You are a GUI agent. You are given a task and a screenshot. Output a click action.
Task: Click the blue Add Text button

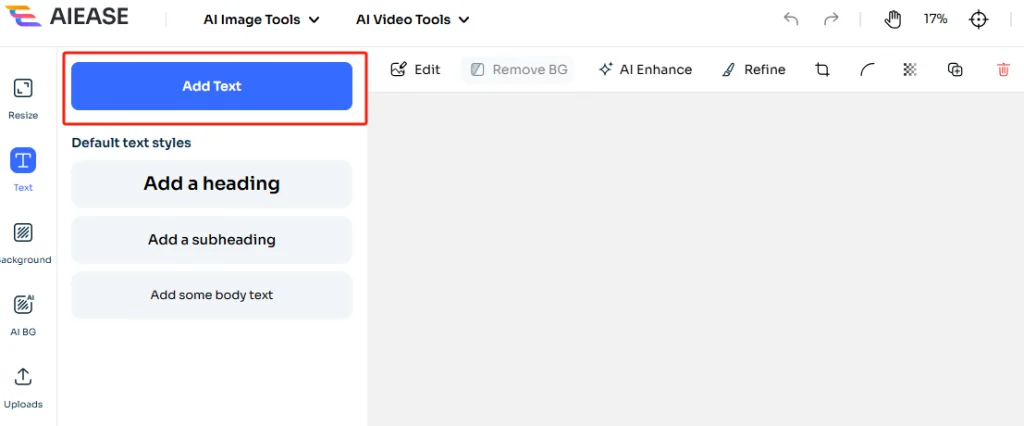point(212,86)
